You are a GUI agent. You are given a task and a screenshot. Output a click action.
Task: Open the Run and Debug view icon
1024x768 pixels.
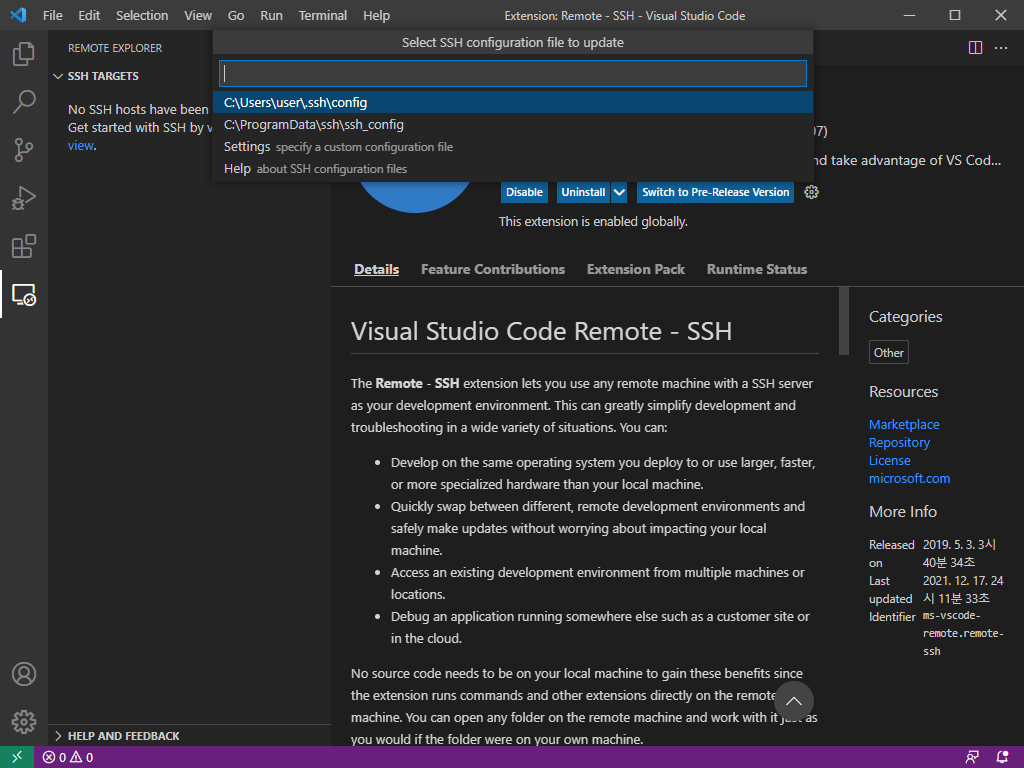(x=24, y=198)
